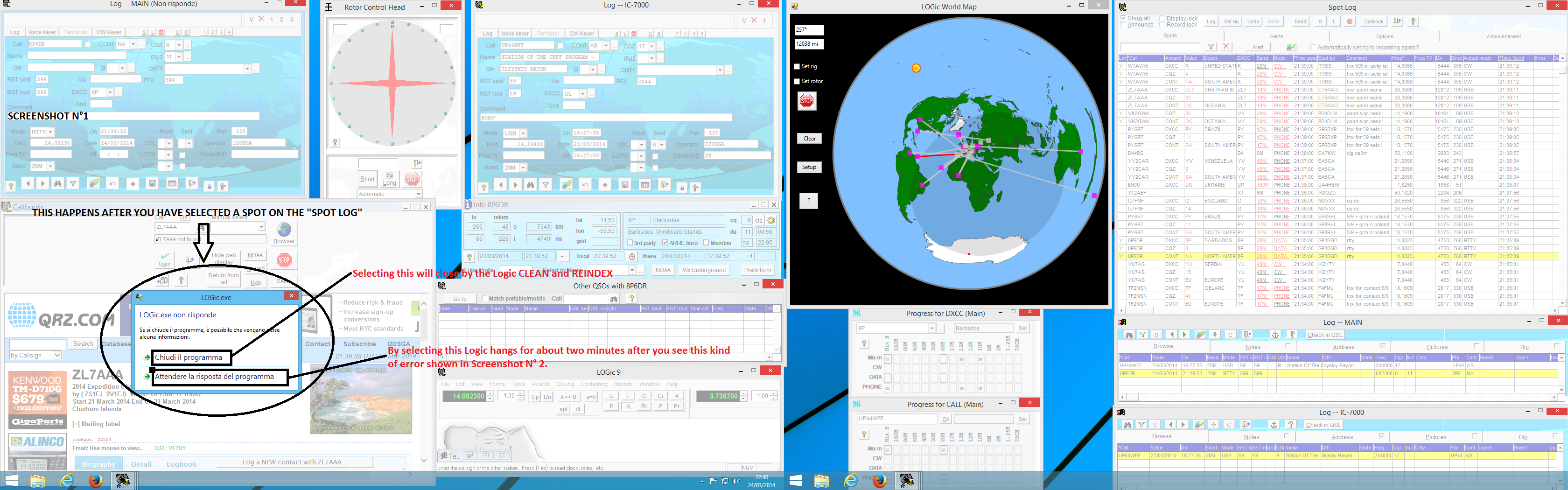Uncheck ARRL buro in Info 8P6DR window

pyautogui.click(x=665, y=243)
